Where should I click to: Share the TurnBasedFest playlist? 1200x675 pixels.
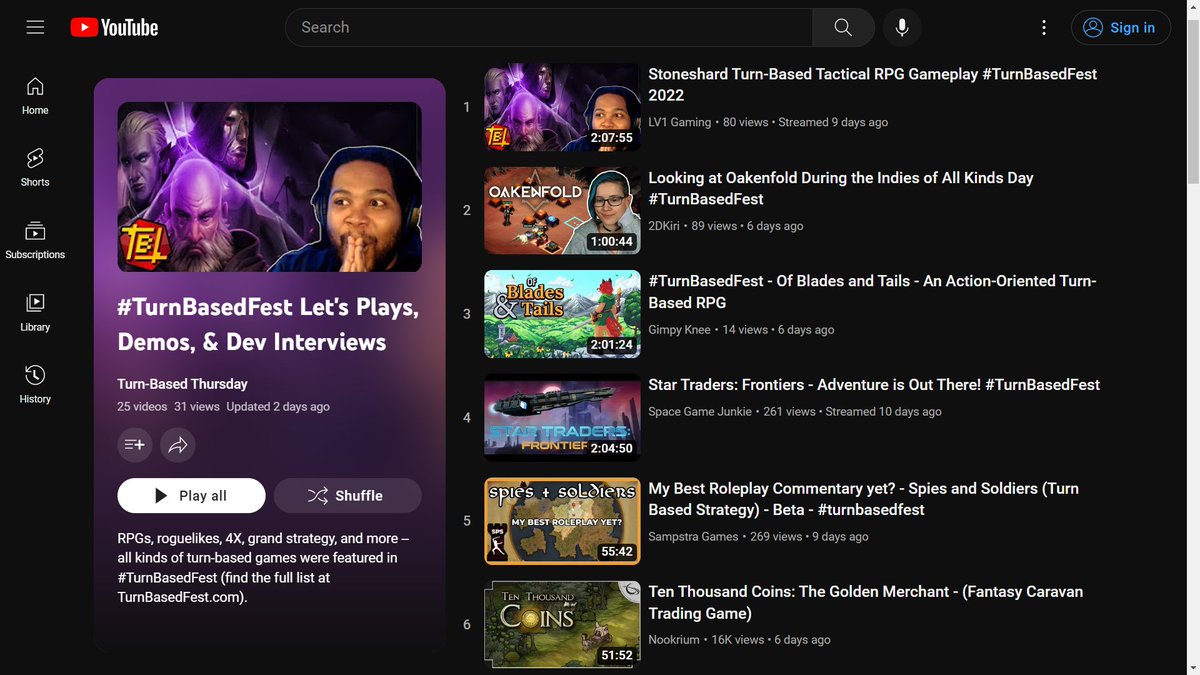(178, 444)
